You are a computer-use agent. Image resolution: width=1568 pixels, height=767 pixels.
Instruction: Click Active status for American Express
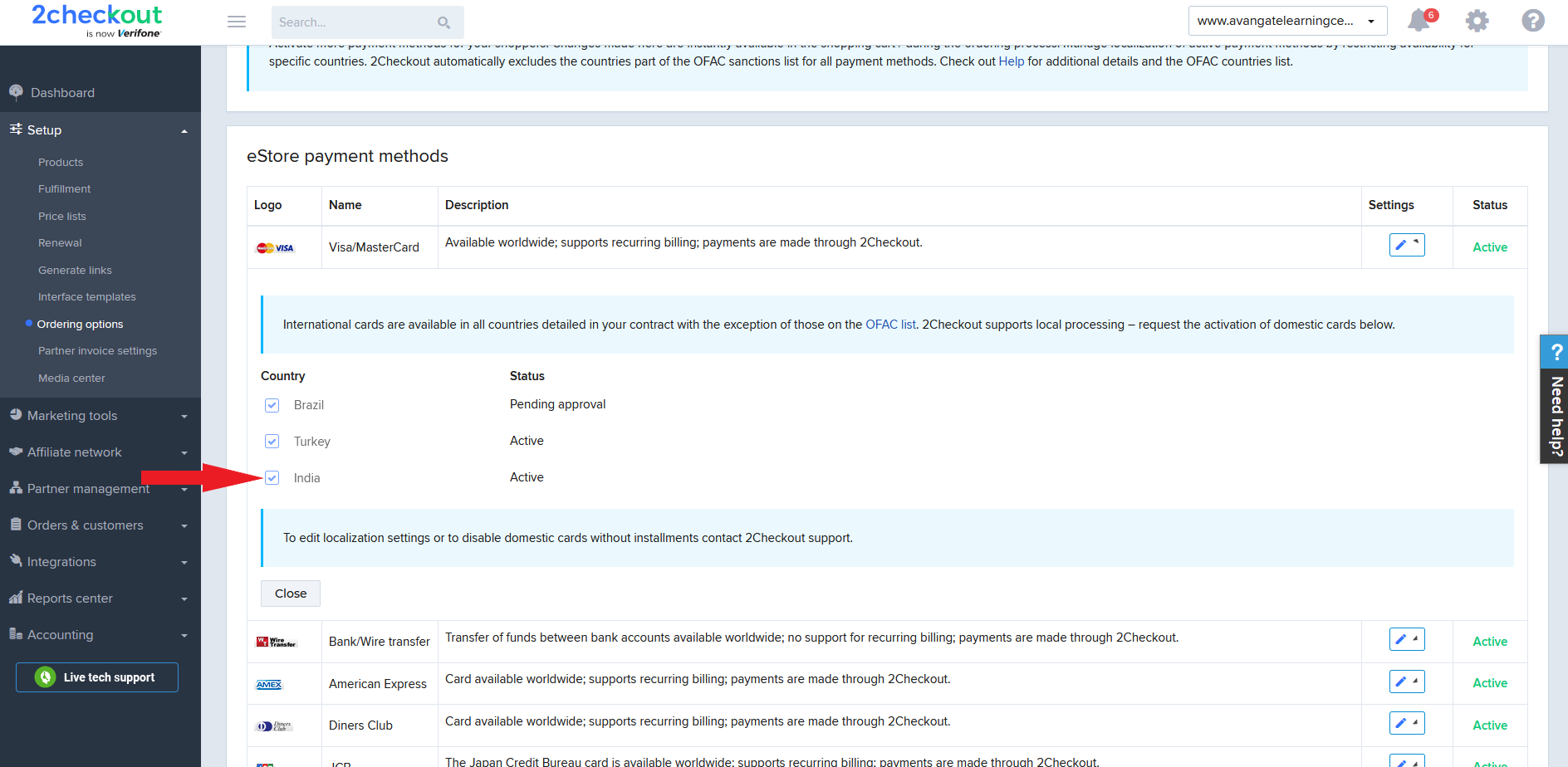[x=1490, y=683]
